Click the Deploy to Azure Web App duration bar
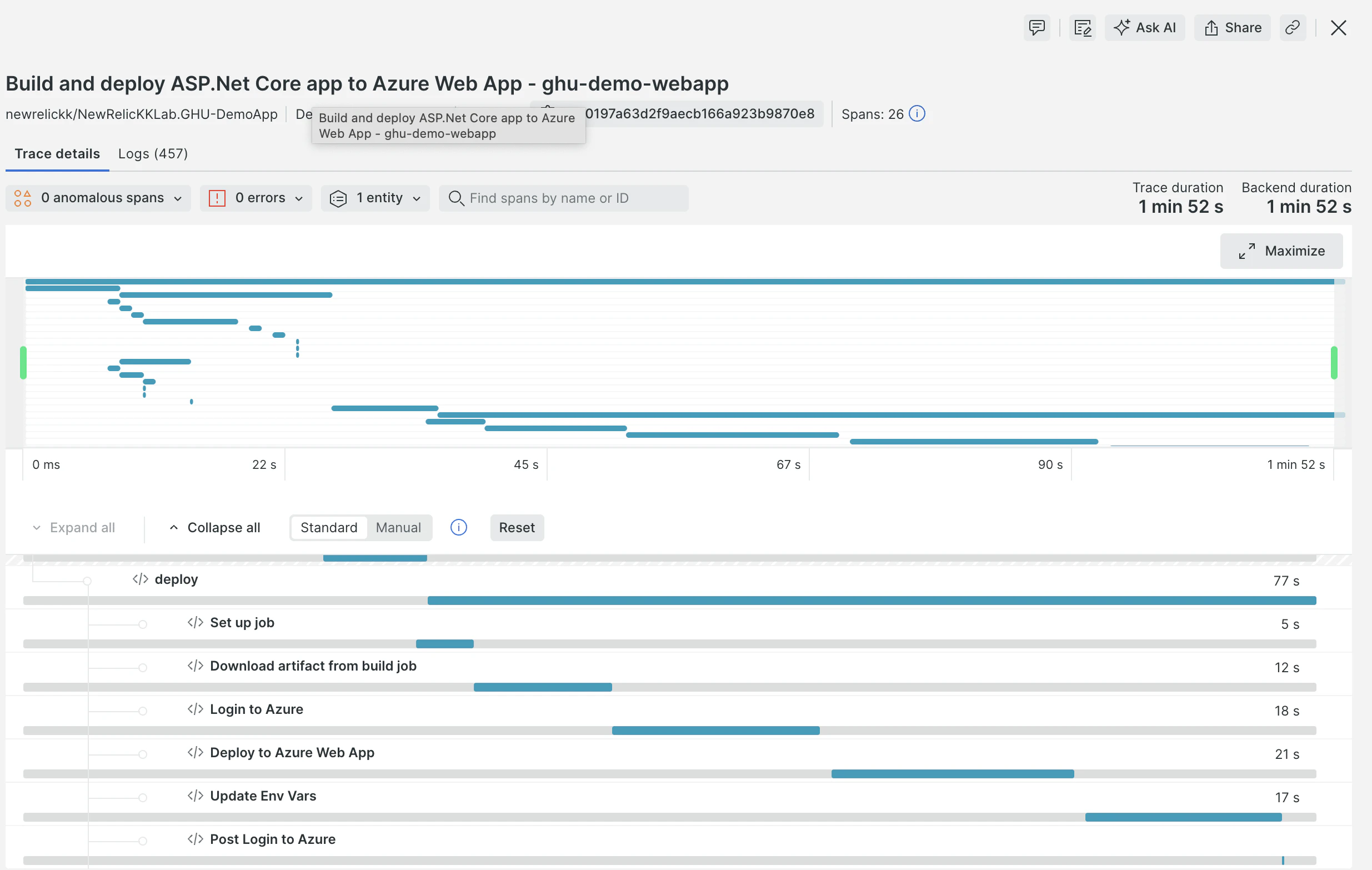Image resolution: width=1372 pixels, height=870 pixels. click(x=953, y=774)
